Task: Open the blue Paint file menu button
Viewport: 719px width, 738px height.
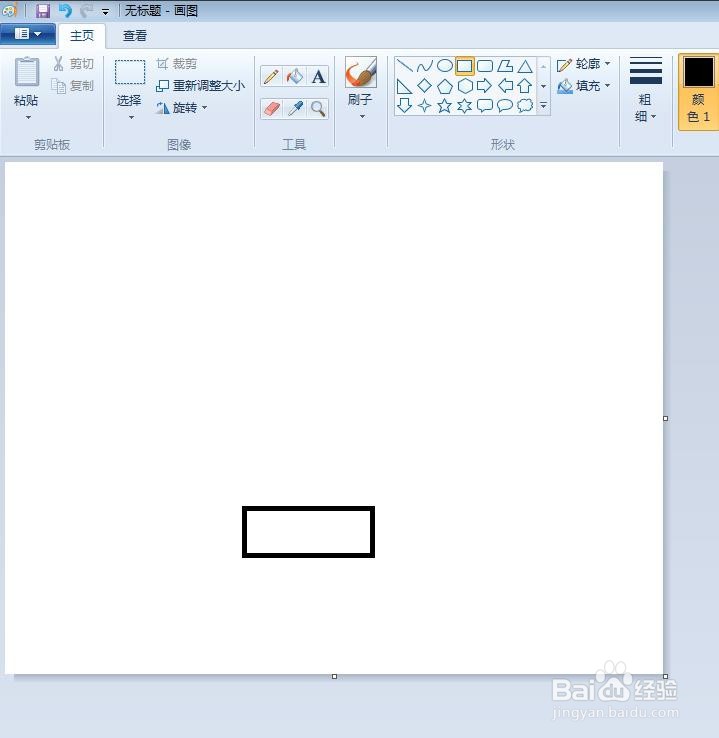Action: (x=28, y=34)
